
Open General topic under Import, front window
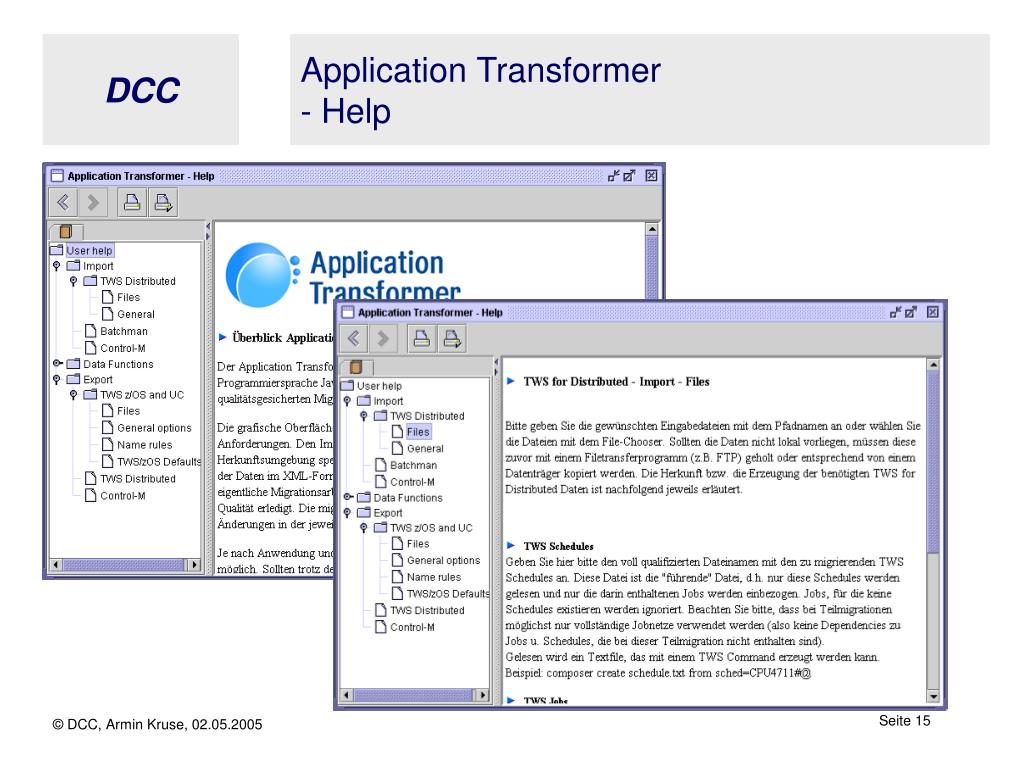pos(425,449)
